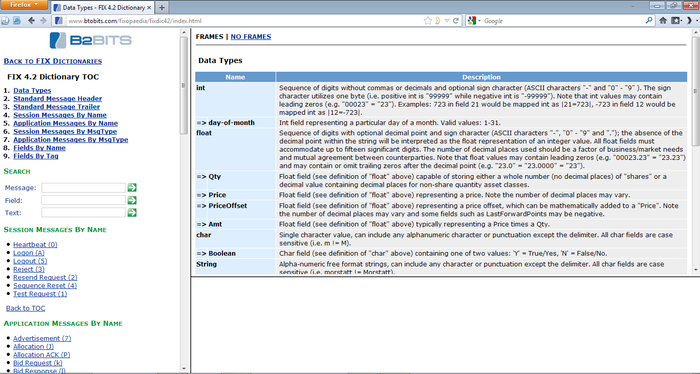Open the Allocation (J) link
The width and height of the screenshot is (700, 374).
point(33,346)
